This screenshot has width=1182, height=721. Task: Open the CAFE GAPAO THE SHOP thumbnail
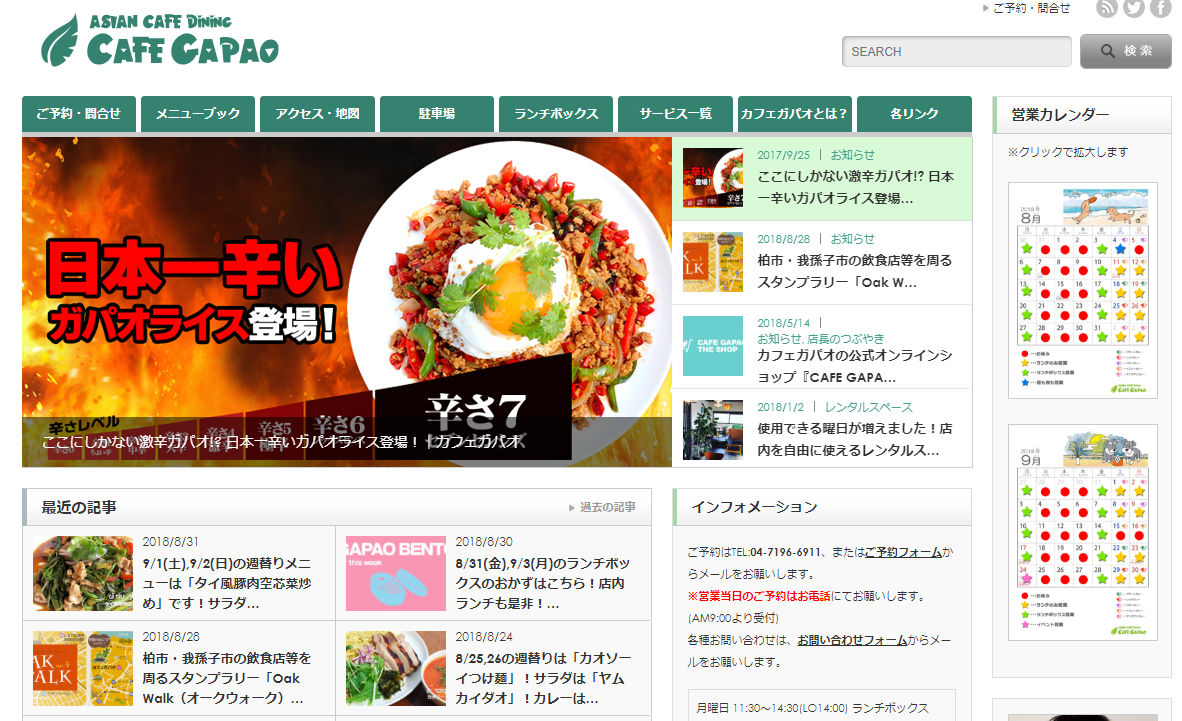click(x=712, y=346)
